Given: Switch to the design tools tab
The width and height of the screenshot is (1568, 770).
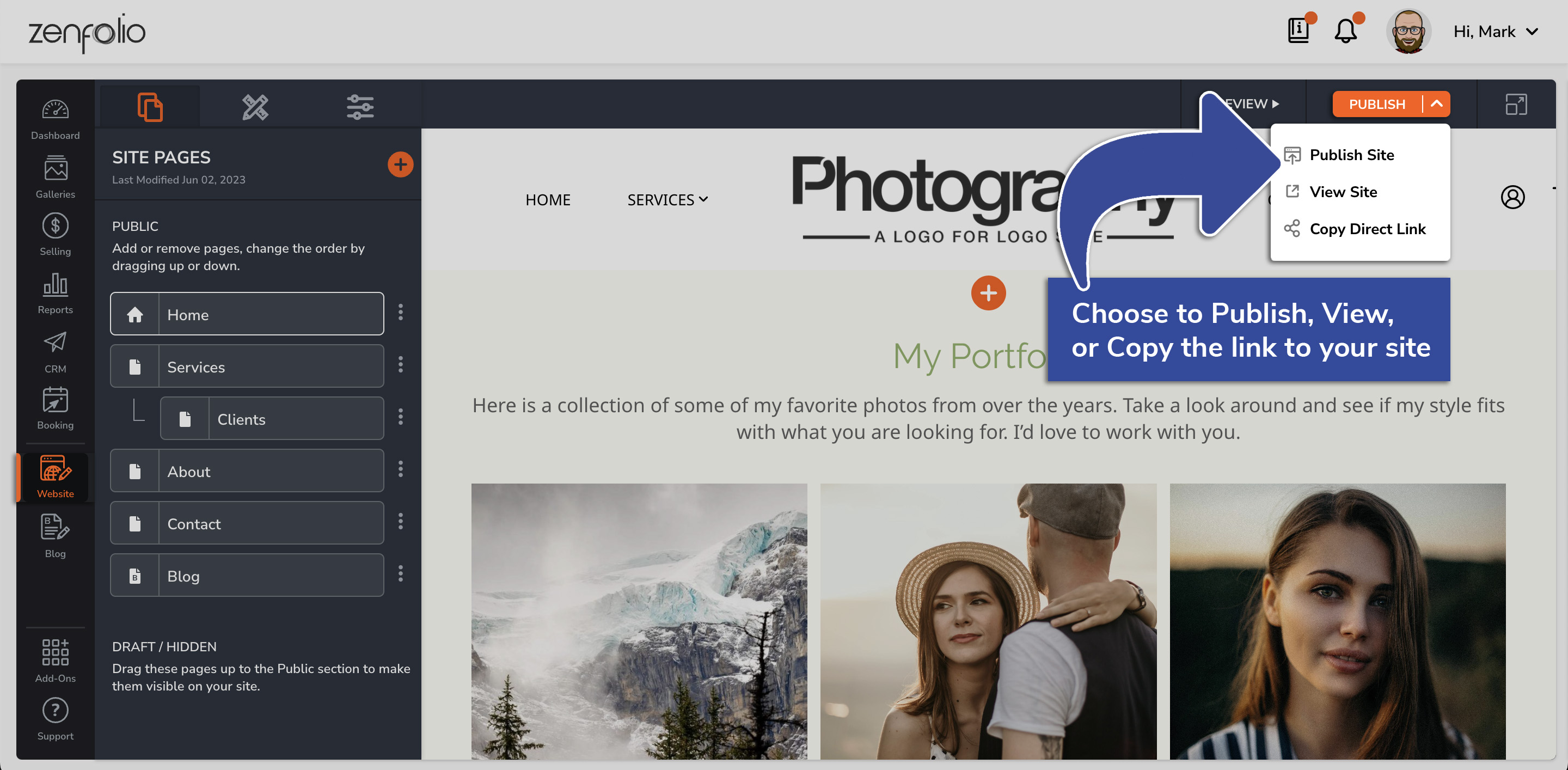Looking at the screenshot, I should (x=255, y=107).
